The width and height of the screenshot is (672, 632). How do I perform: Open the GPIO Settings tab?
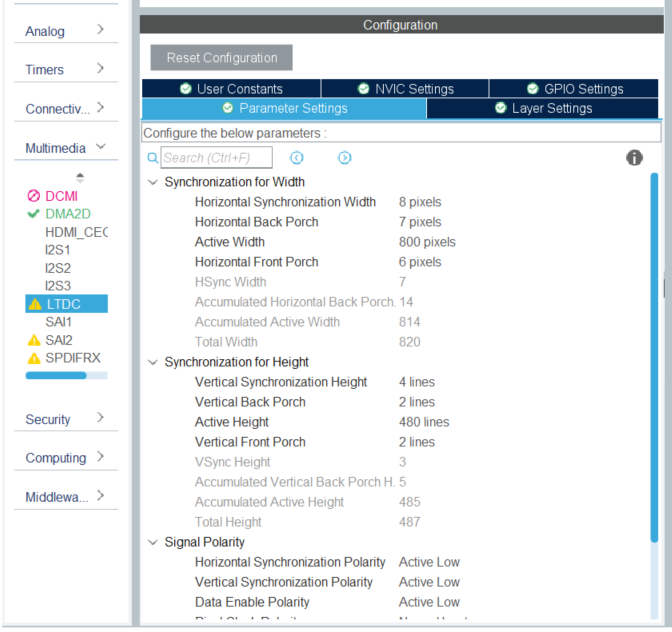[574, 89]
